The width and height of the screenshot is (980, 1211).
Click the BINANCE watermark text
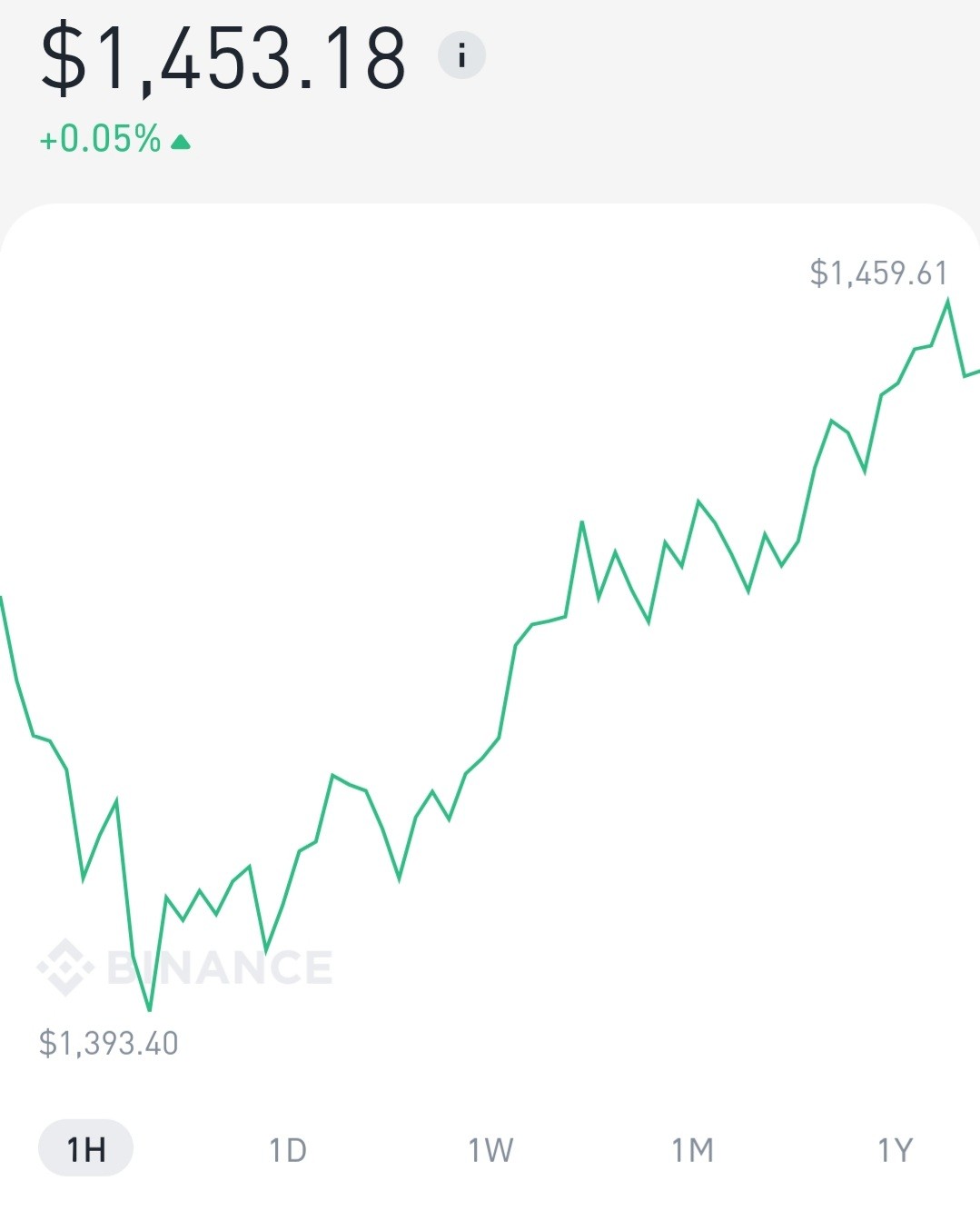220,968
